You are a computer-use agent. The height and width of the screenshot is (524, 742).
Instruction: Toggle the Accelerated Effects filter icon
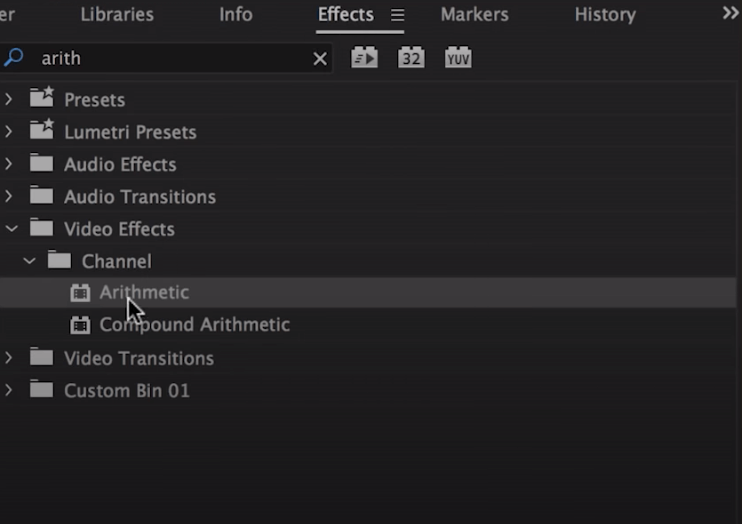tap(364, 58)
